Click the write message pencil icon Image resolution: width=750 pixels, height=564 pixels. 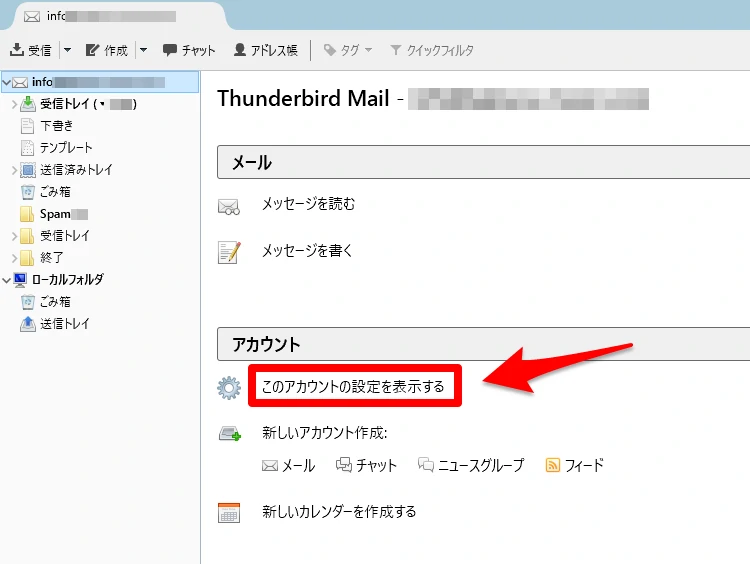pos(229,252)
